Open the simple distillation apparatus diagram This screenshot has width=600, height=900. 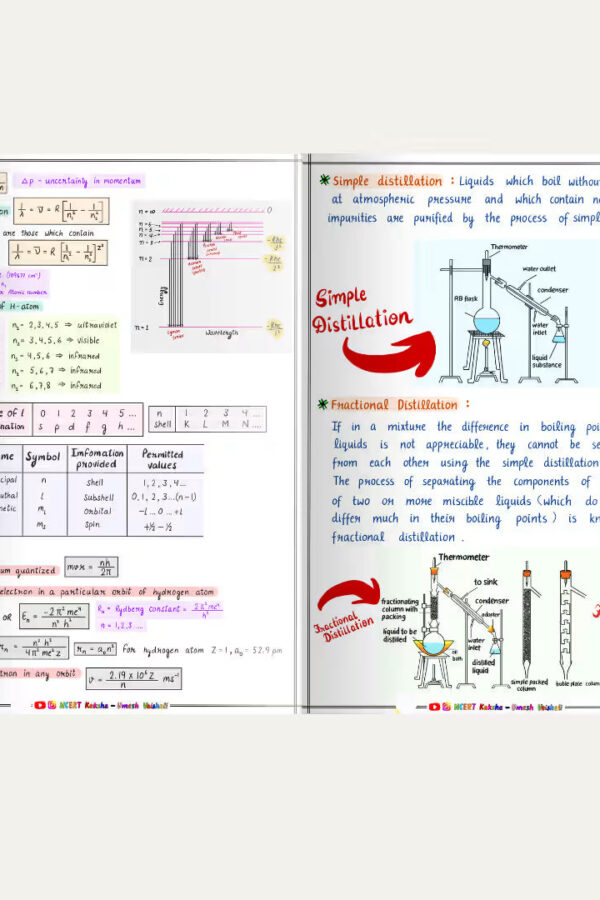click(508, 313)
